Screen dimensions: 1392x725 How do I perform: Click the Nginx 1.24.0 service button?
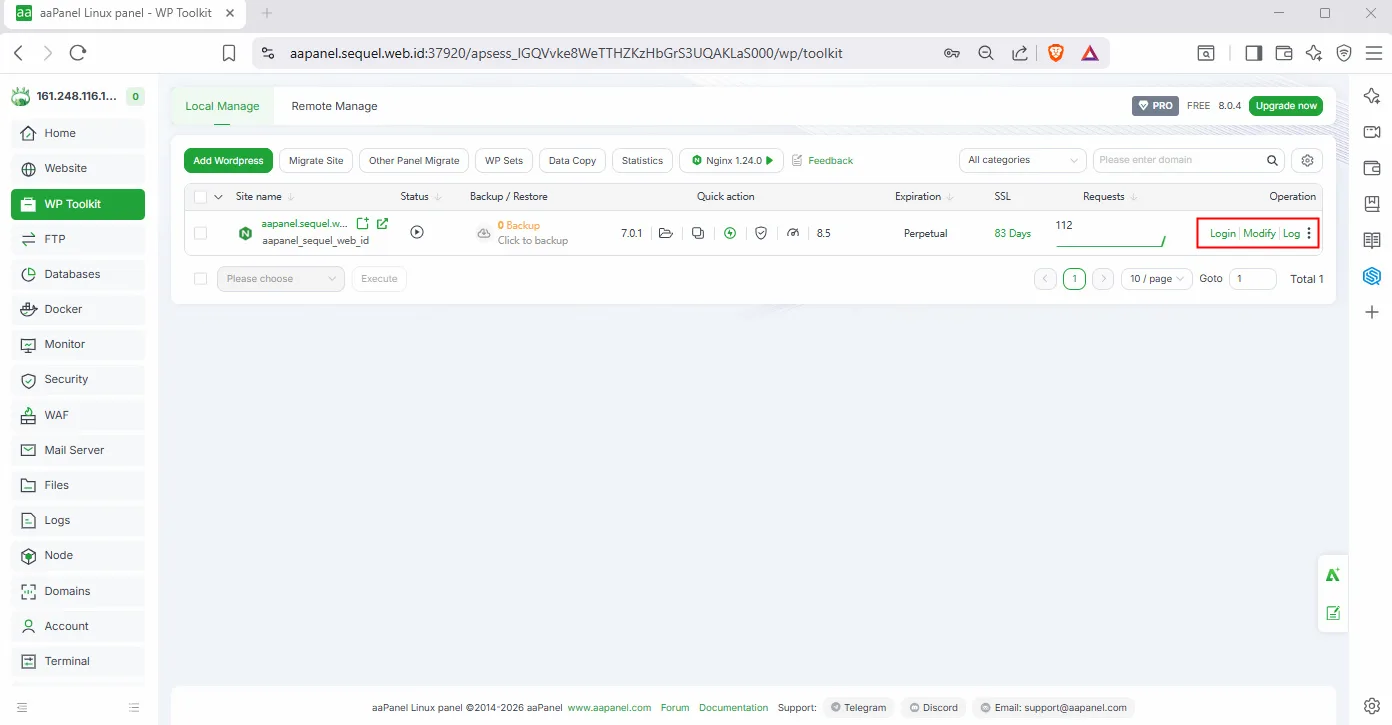[731, 160]
